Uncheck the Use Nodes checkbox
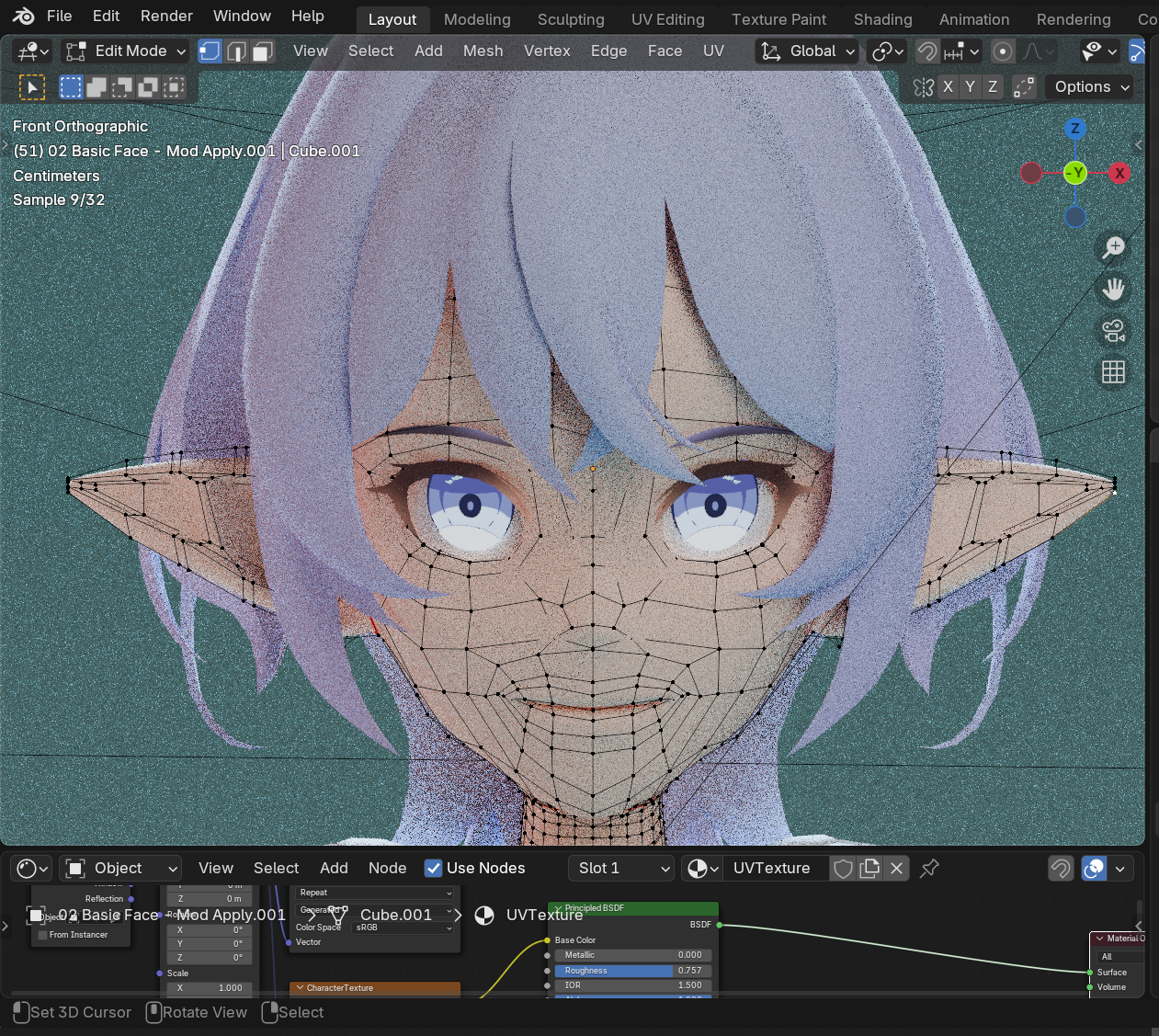Screen dimensions: 1159x1036 434,869
